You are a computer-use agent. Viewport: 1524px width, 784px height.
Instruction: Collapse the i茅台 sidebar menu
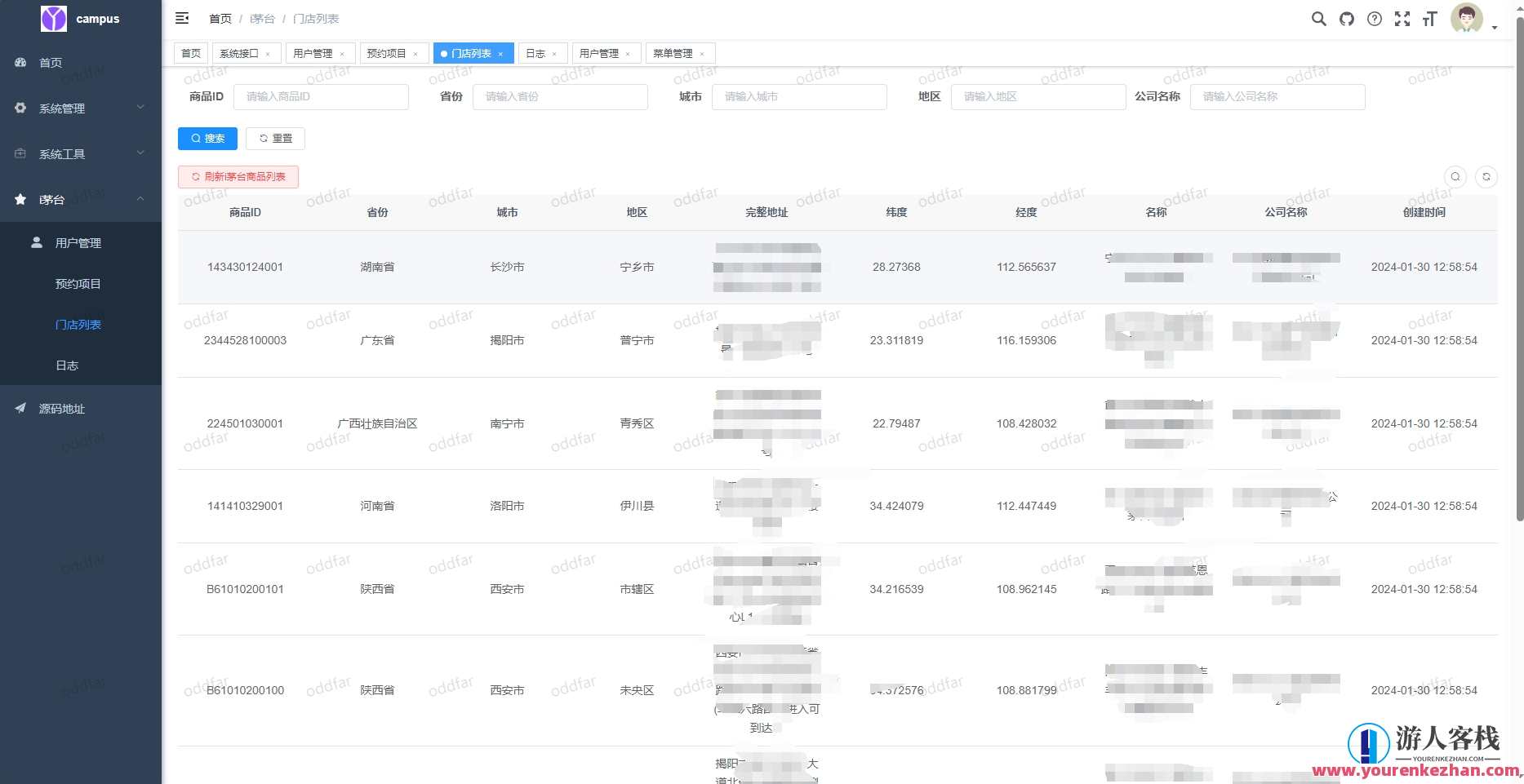coord(80,199)
